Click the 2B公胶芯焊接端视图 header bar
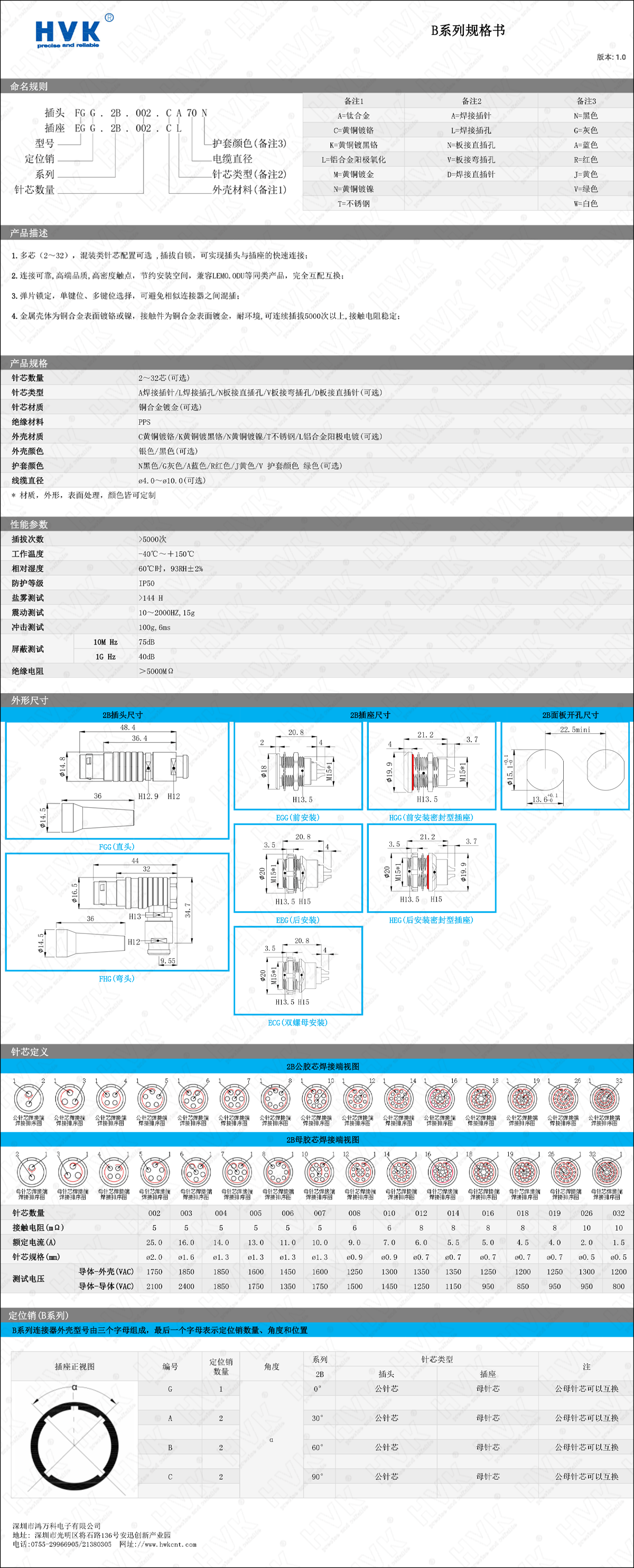Image resolution: width=634 pixels, height=1568 pixels. [316, 1066]
